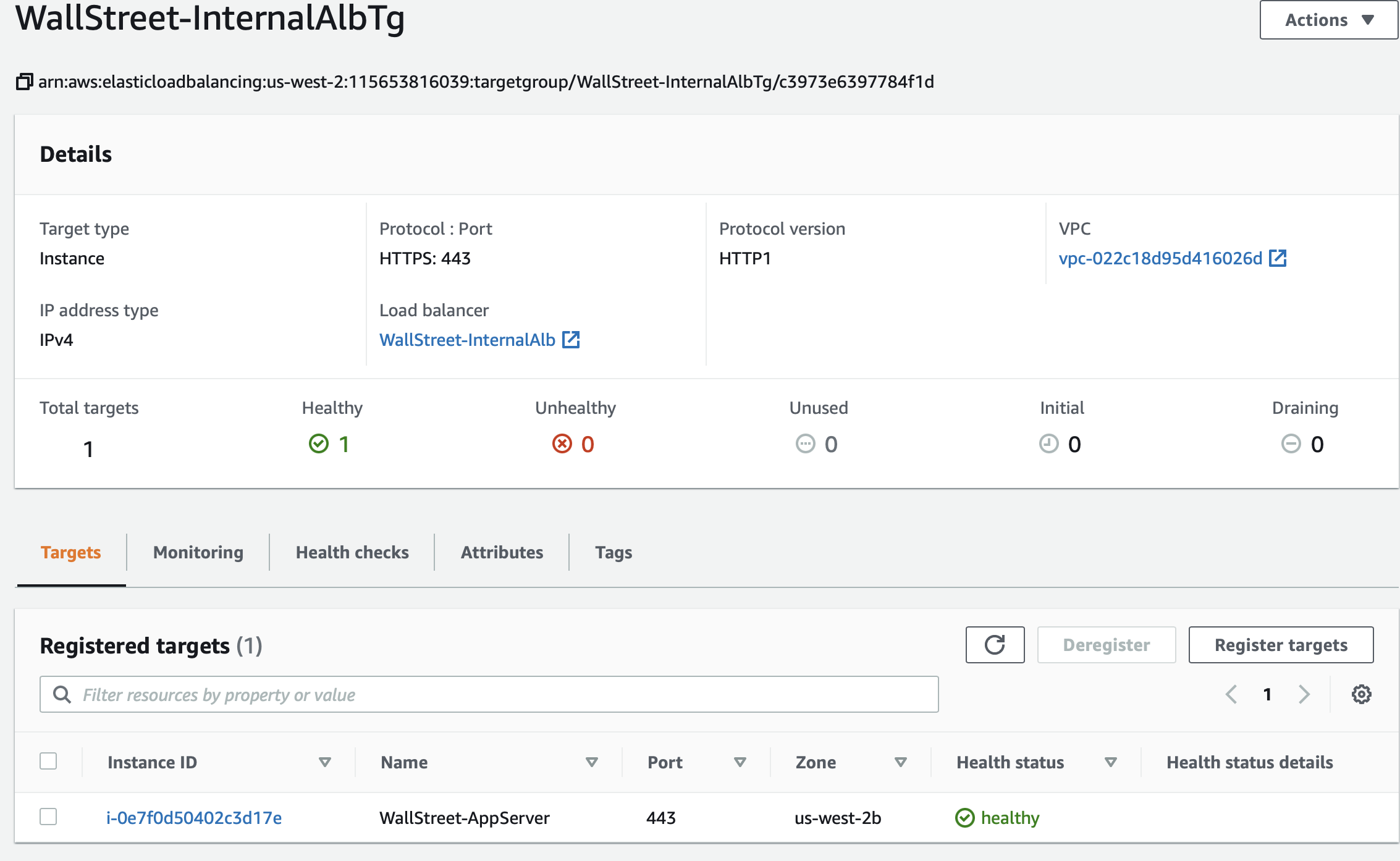Open the Health checks tab
Image resolution: width=1400 pixels, height=861 pixels.
click(352, 552)
